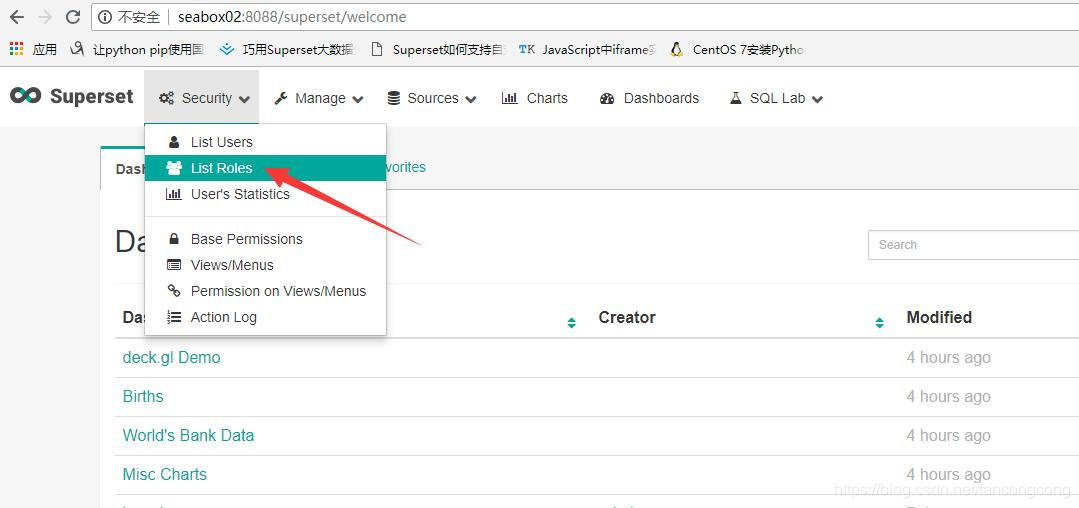Click '4 hours ago' in deck.gl Demo row

point(948,358)
